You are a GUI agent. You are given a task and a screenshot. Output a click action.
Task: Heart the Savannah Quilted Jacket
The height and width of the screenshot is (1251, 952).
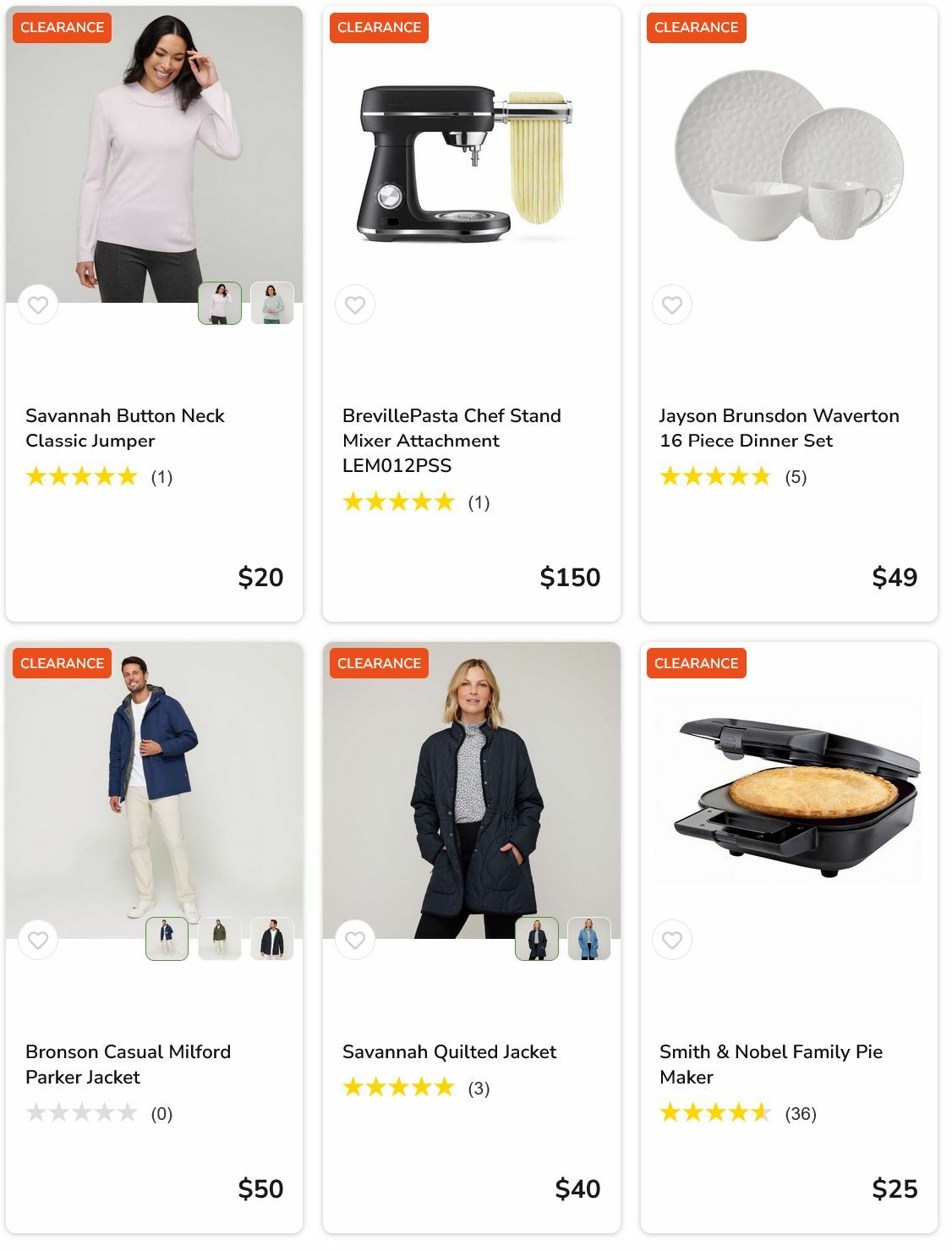pos(355,940)
